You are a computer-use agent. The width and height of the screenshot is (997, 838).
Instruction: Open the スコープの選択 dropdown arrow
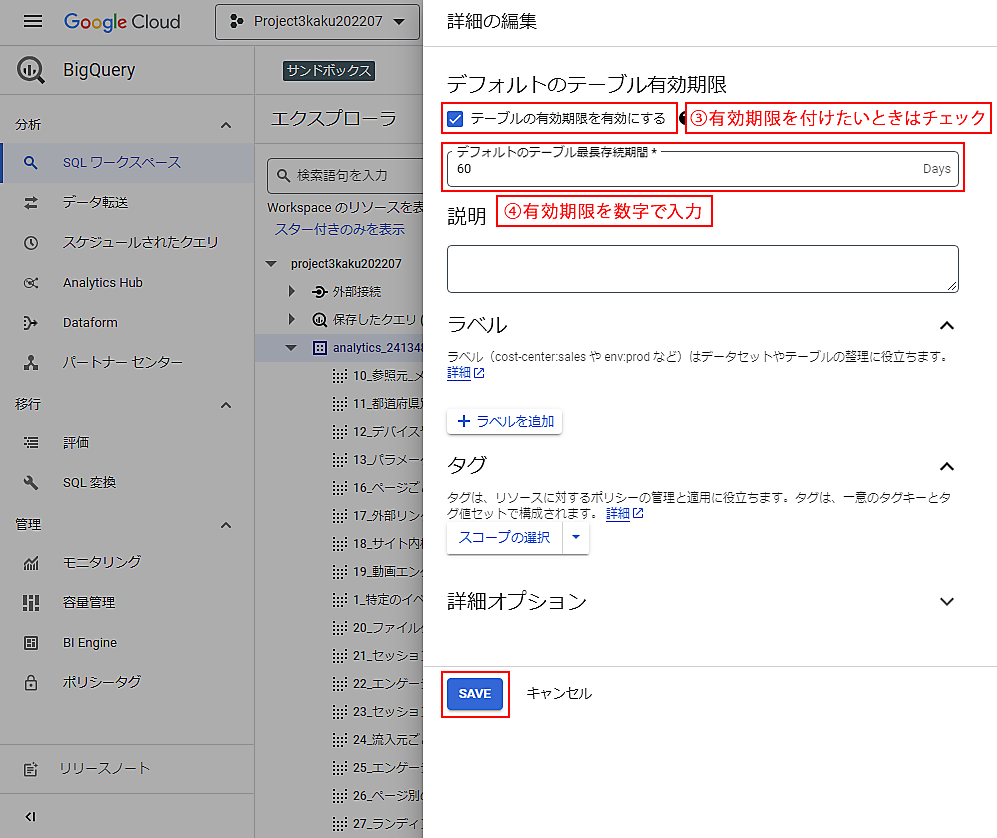click(576, 538)
